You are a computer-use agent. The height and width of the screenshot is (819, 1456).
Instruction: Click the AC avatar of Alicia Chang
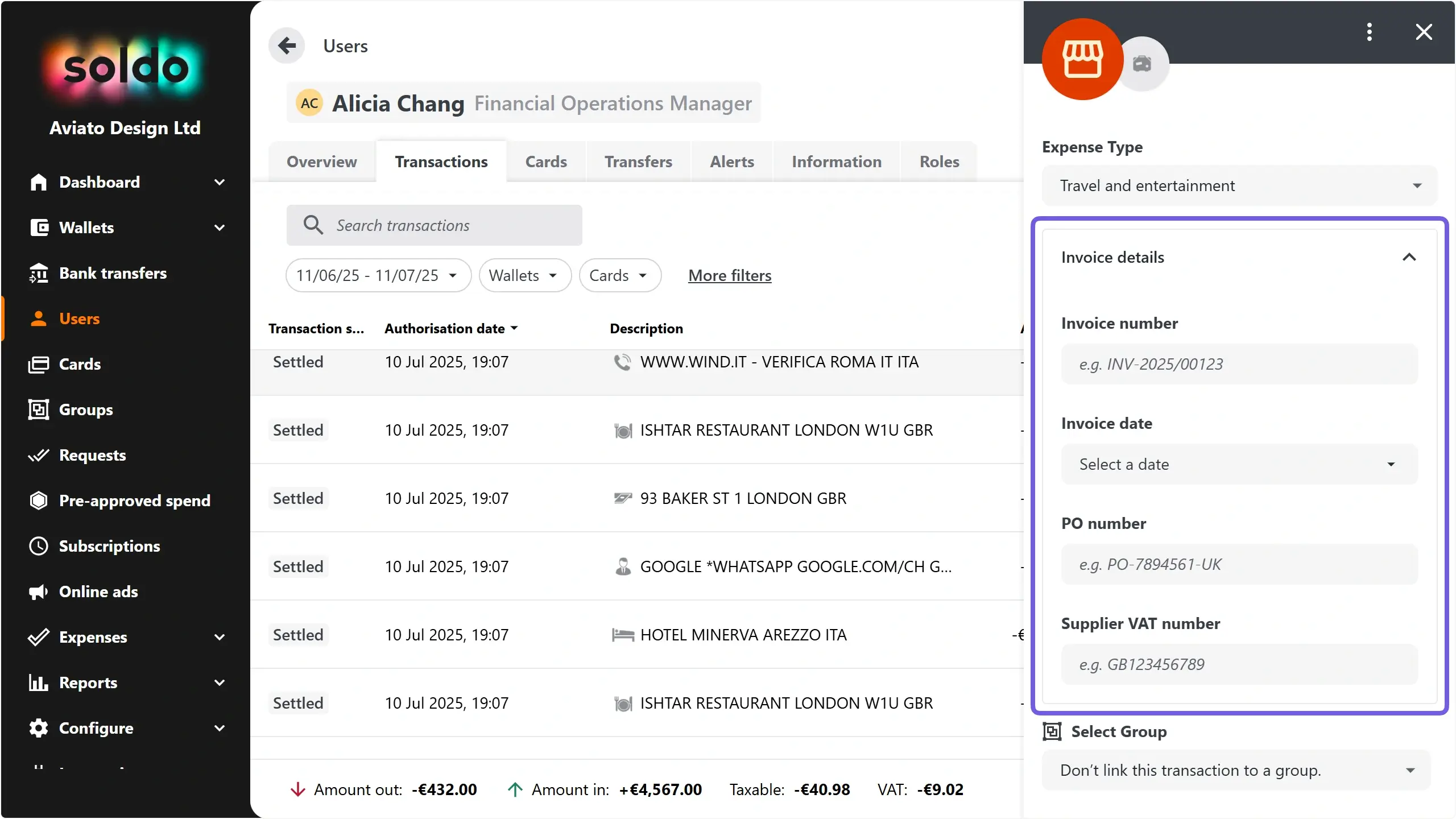[309, 103]
